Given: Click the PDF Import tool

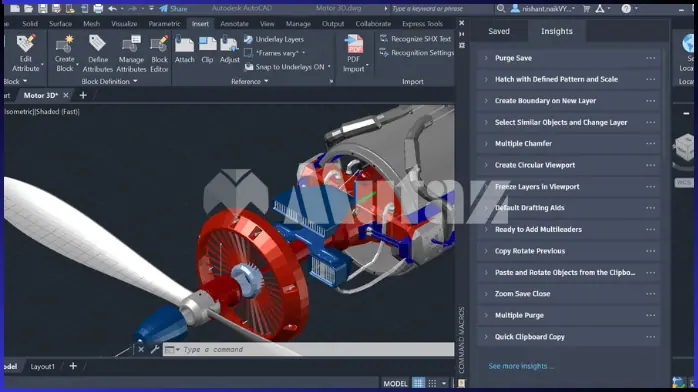Looking at the screenshot, I should pyautogui.click(x=354, y=53).
